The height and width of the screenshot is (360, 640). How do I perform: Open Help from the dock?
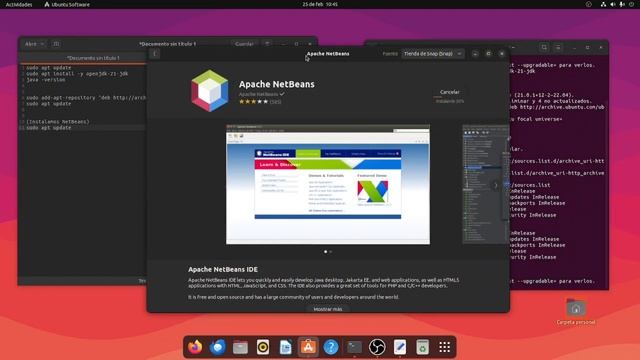point(331,347)
